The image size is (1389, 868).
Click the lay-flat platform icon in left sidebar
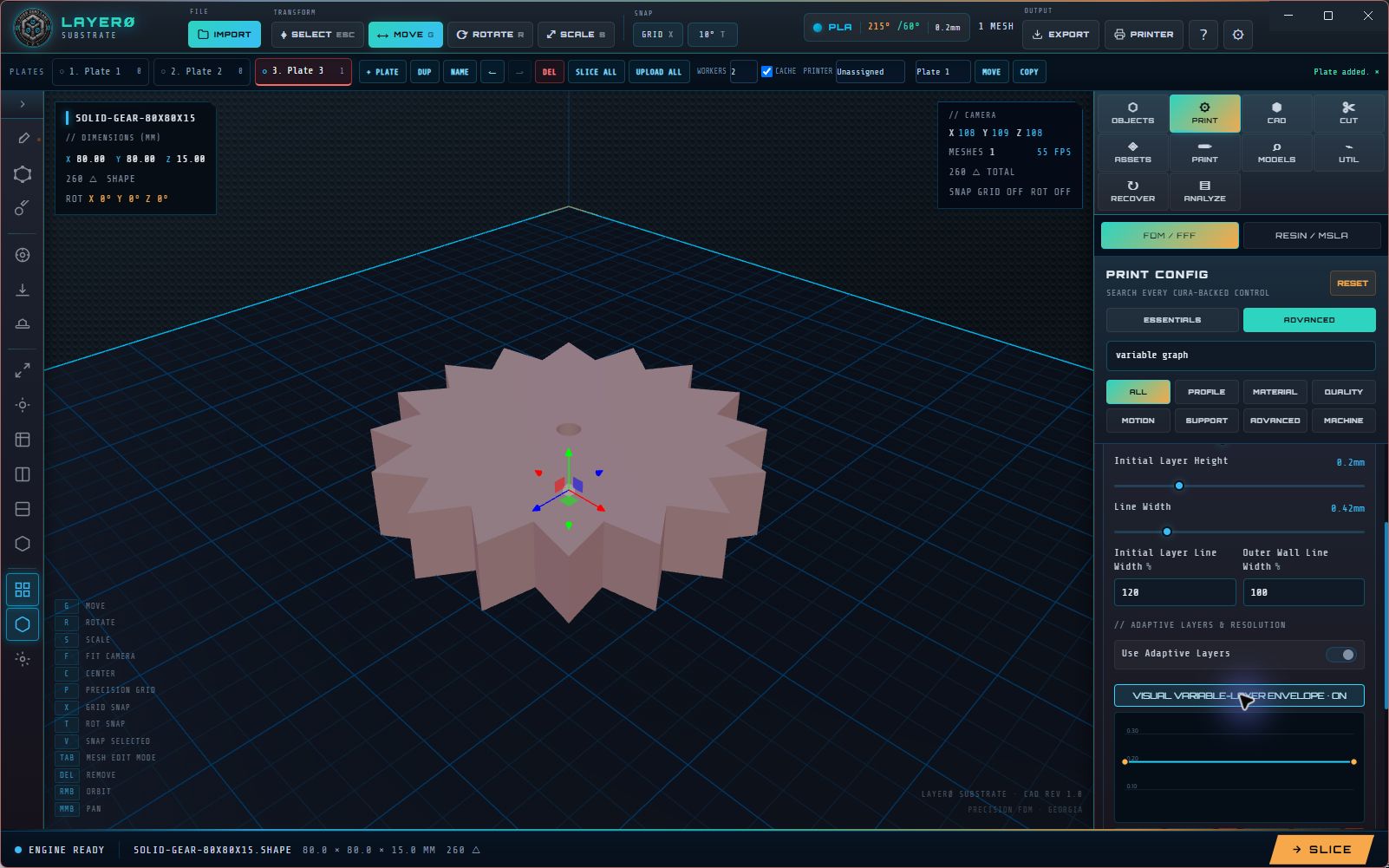point(23,324)
